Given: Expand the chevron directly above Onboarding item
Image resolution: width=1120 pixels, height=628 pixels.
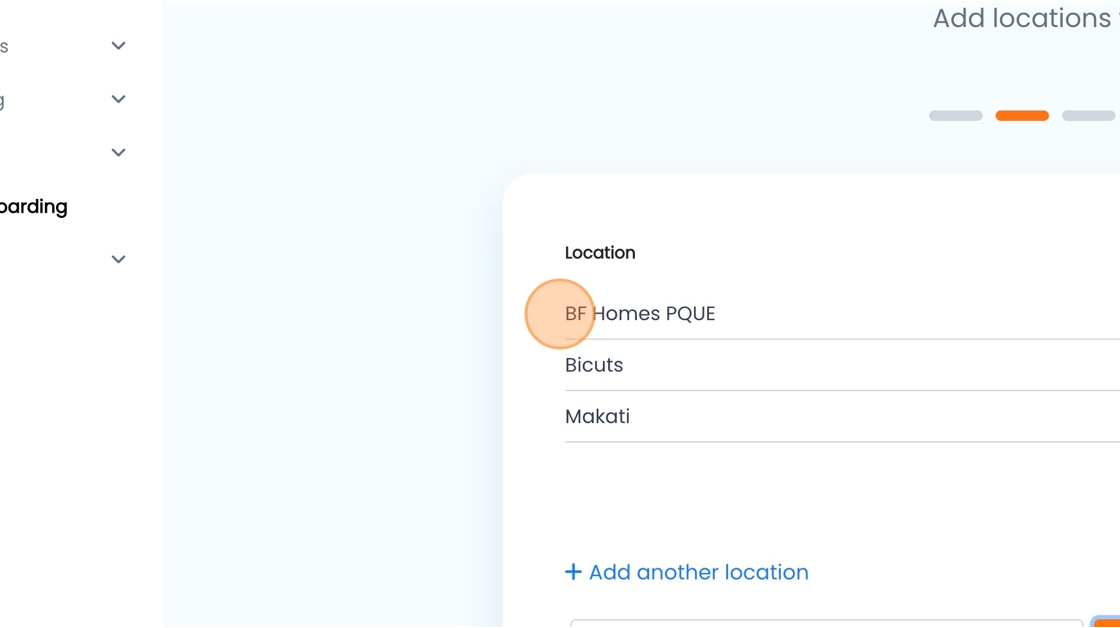Looking at the screenshot, I should [119, 152].
